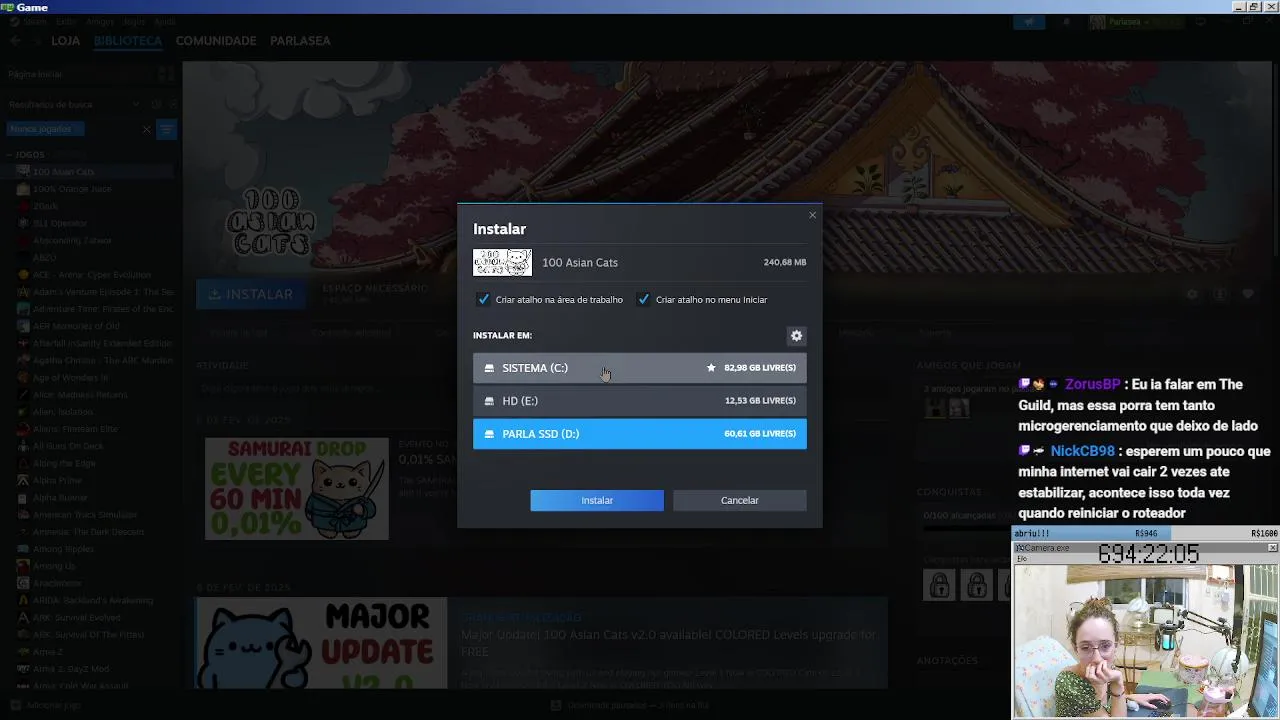This screenshot has width=1280, height=720.
Task: Click the 100 Asian Cats thumbnail in dialog
Action: point(502,262)
